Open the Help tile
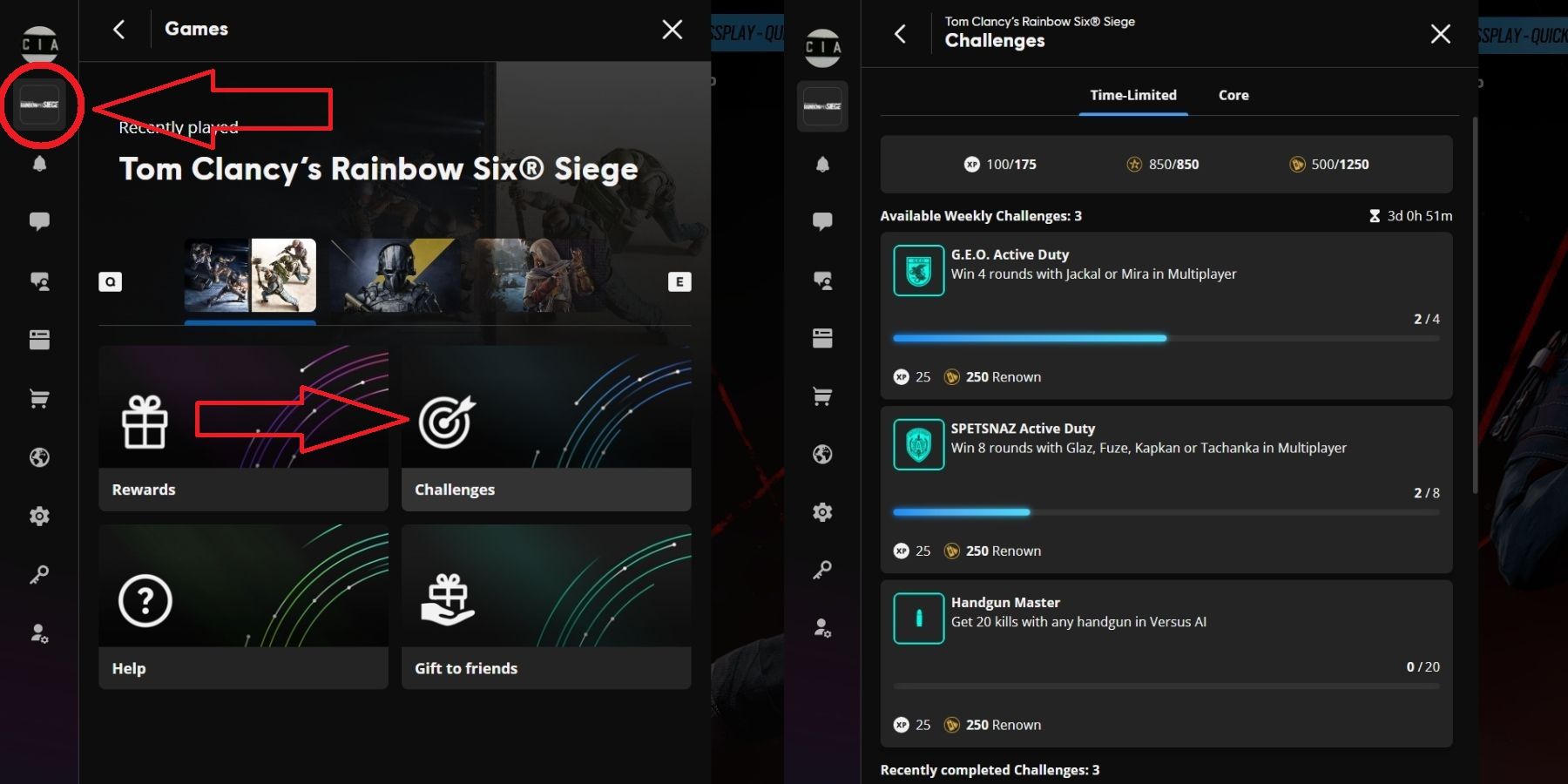The height and width of the screenshot is (784, 1568). pos(244,606)
